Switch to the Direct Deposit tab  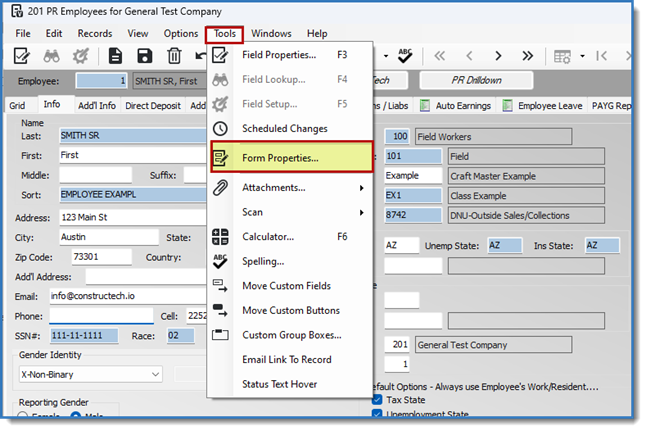153,105
